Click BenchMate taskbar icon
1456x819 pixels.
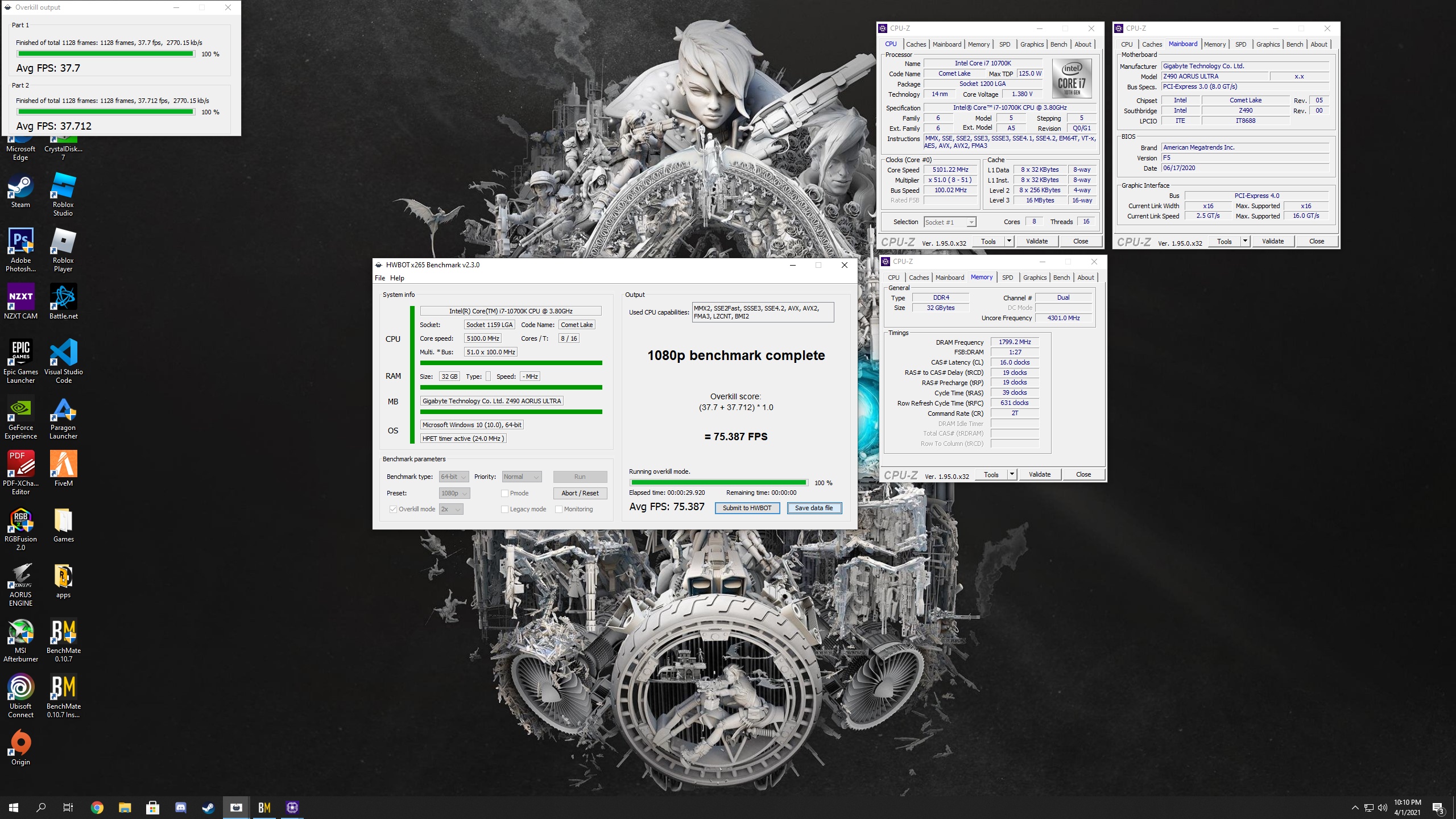pos(264,808)
